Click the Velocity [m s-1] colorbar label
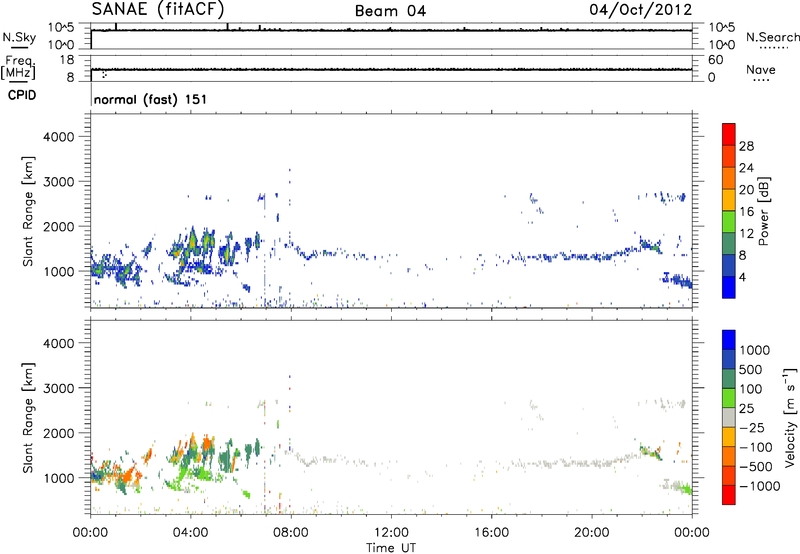800x554 pixels. pyautogui.click(x=790, y=418)
